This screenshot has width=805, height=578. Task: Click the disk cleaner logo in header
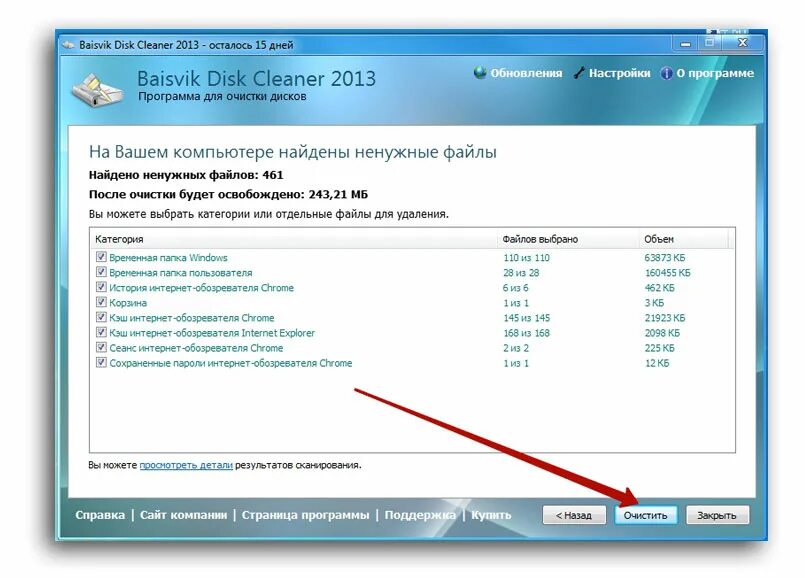click(x=98, y=91)
